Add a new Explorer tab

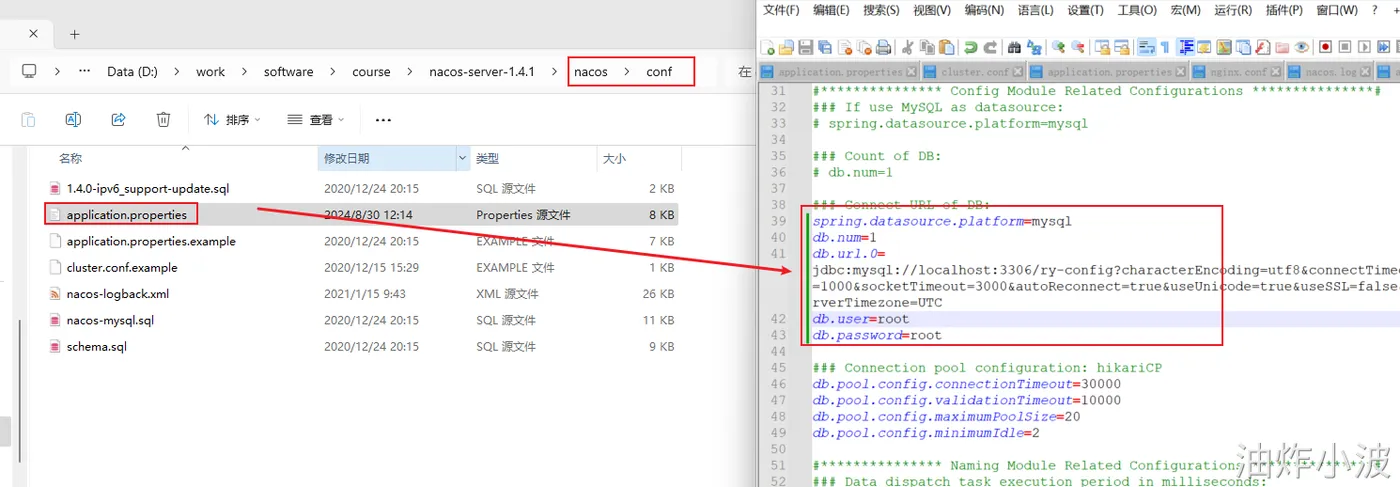[x=75, y=34]
